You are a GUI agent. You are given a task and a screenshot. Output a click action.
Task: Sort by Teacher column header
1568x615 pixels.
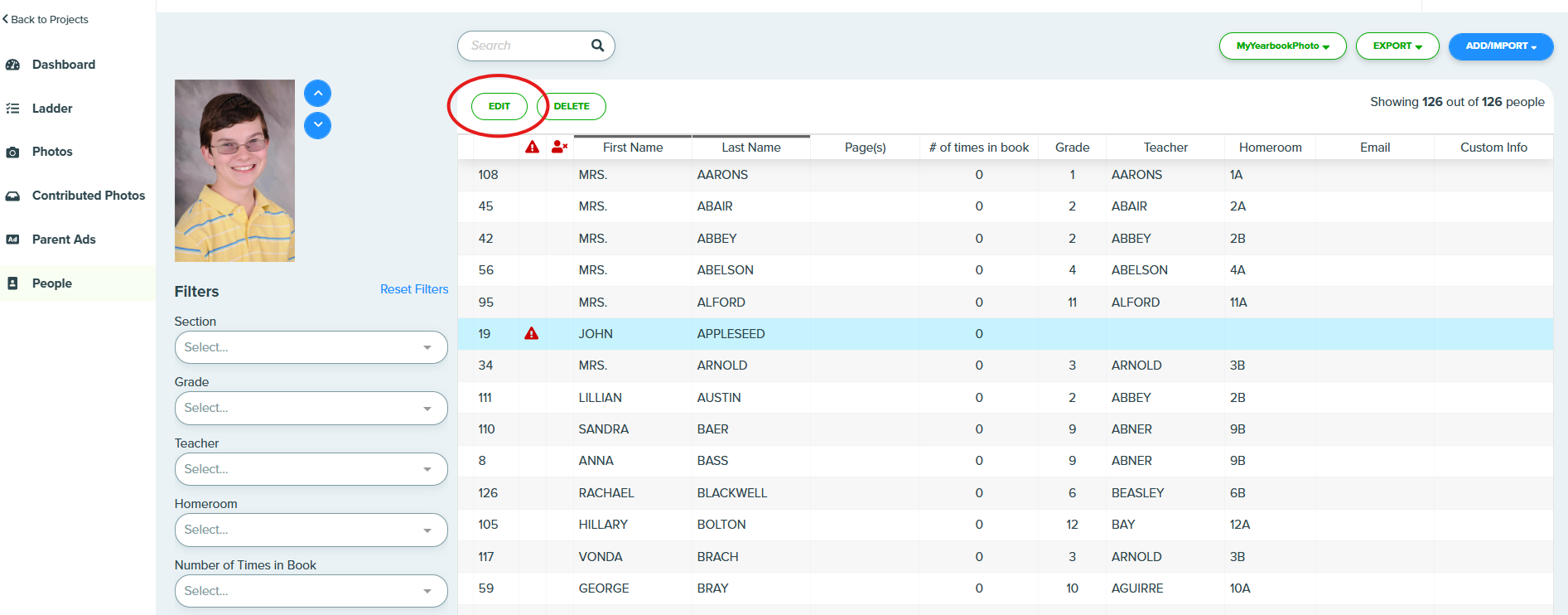[x=1165, y=148]
